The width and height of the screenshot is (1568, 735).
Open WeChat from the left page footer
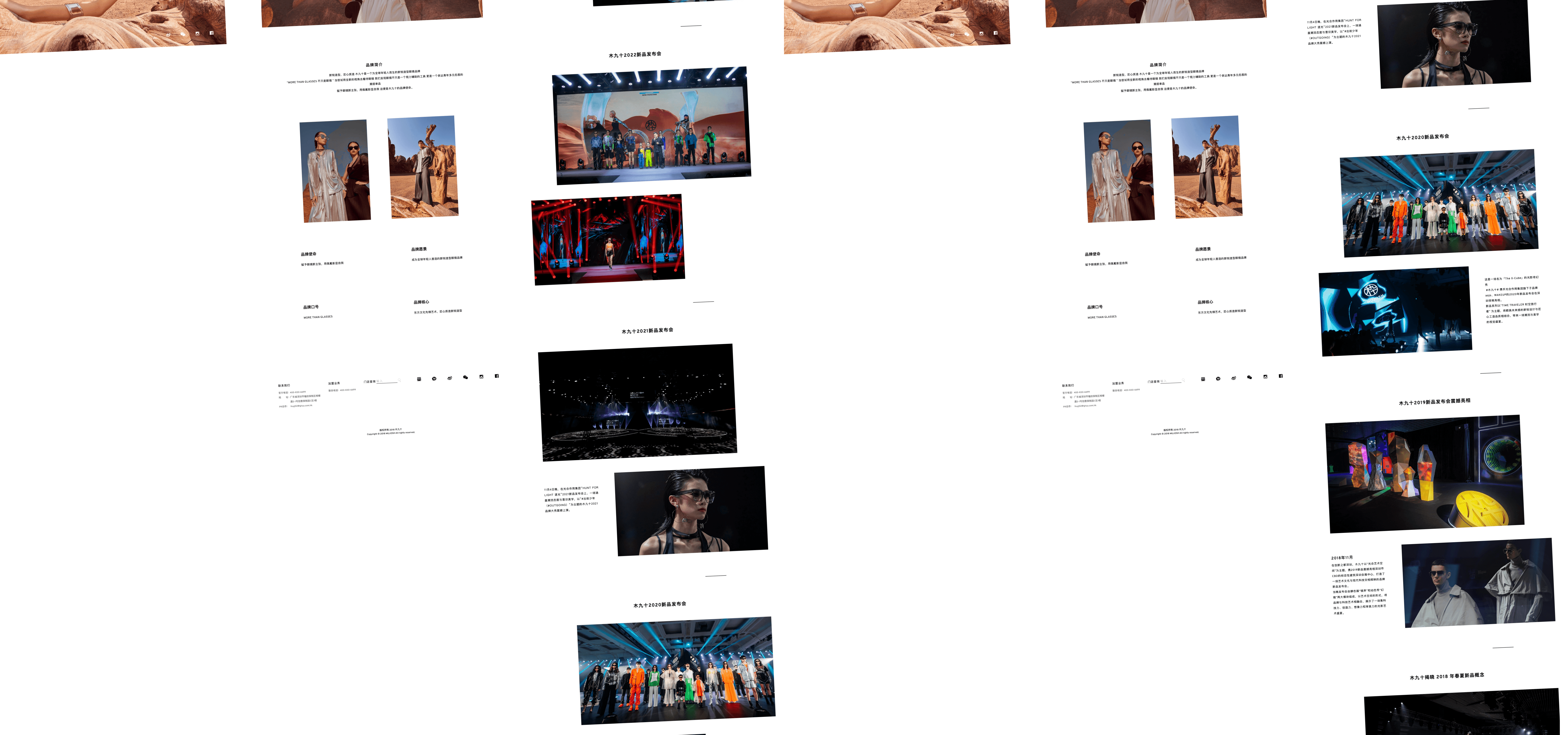pyautogui.click(x=466, y=377)
